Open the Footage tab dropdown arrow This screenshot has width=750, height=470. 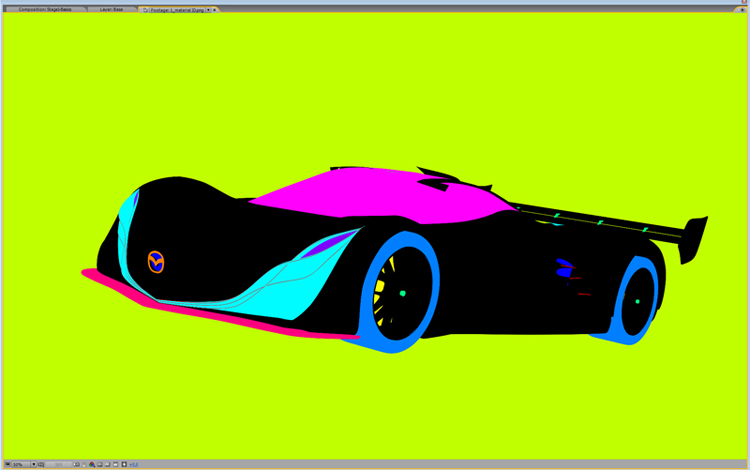pyautogui.click(x=208, y=10)
